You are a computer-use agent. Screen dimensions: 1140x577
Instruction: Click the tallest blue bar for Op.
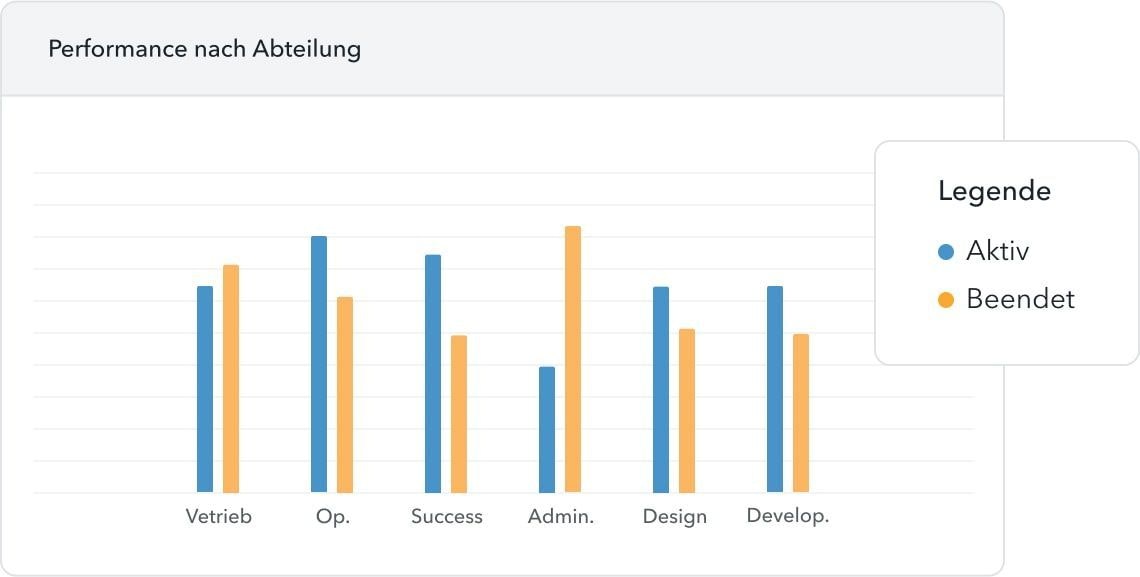[319, 364]
